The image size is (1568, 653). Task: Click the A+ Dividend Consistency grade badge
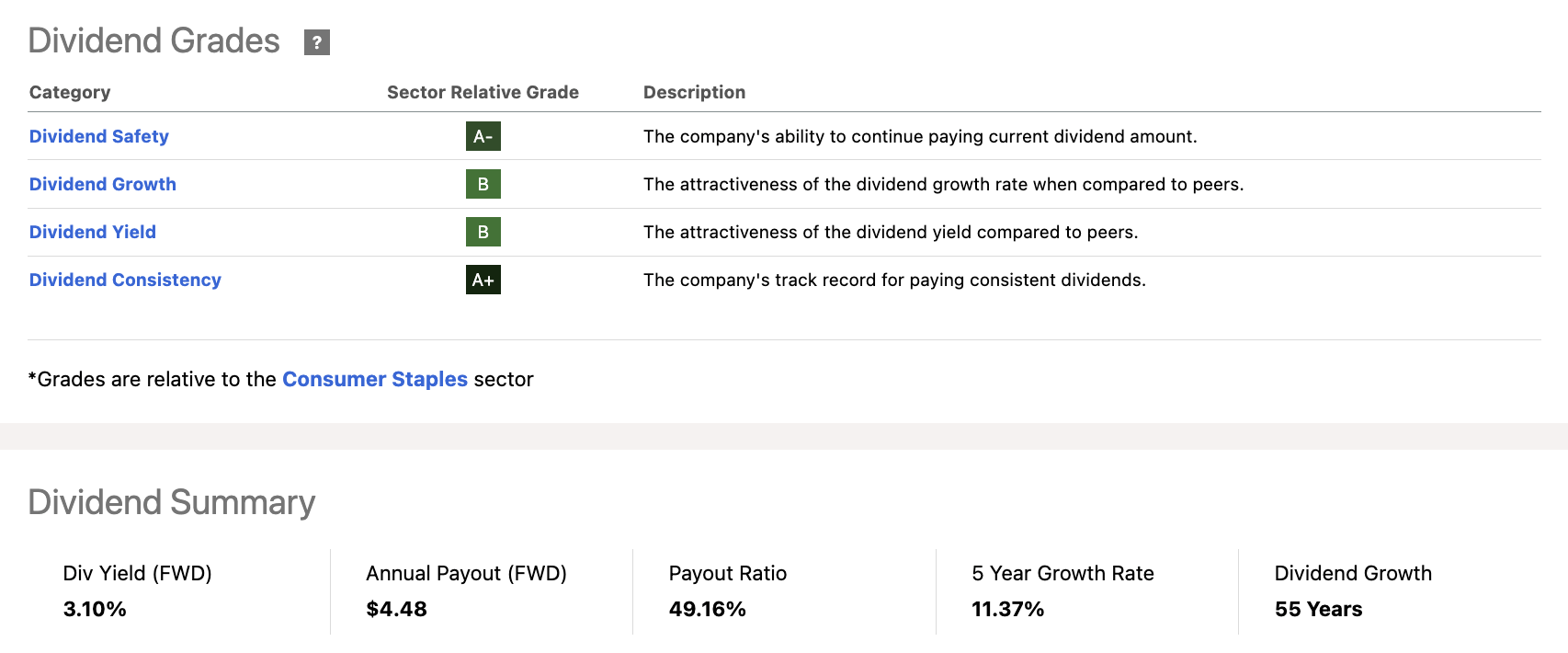(483, 280)
